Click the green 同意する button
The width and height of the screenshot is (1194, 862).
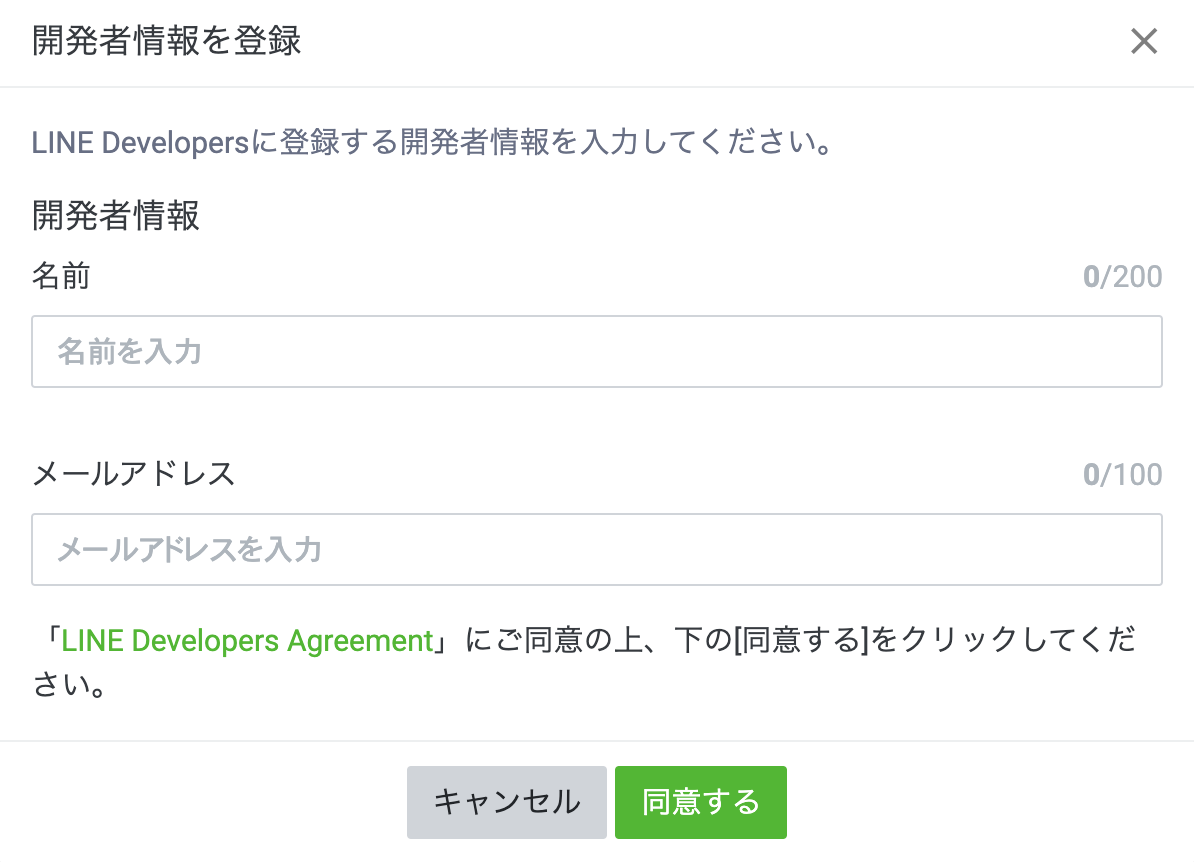[700, 802]
